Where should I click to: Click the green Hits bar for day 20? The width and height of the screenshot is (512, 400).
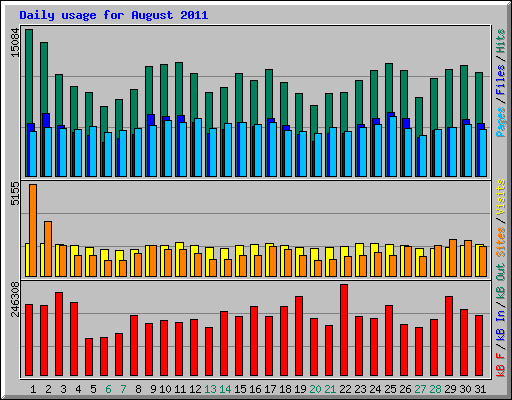tap(314, 120)
